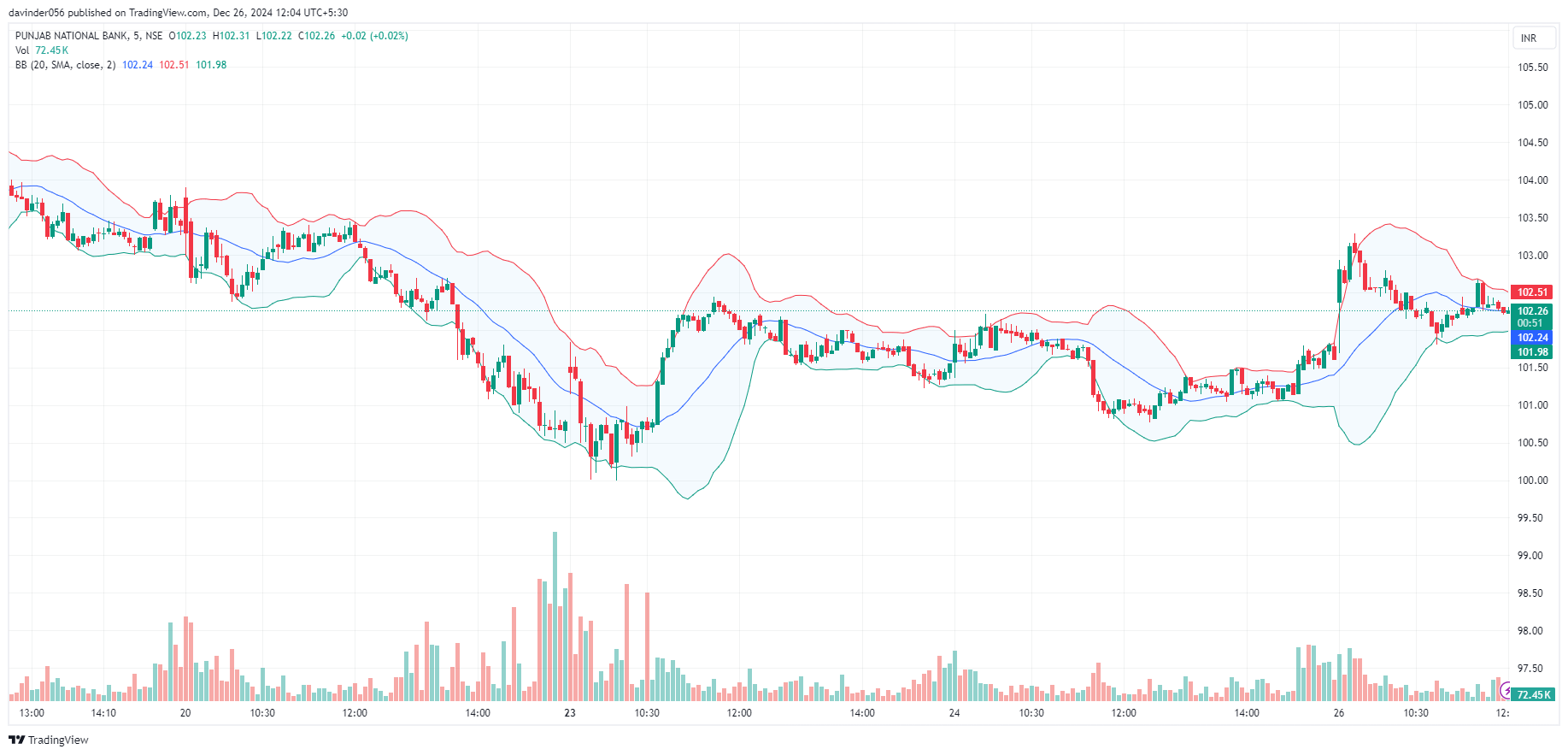Click the 103.00 price axis label

click(1532, 256)
